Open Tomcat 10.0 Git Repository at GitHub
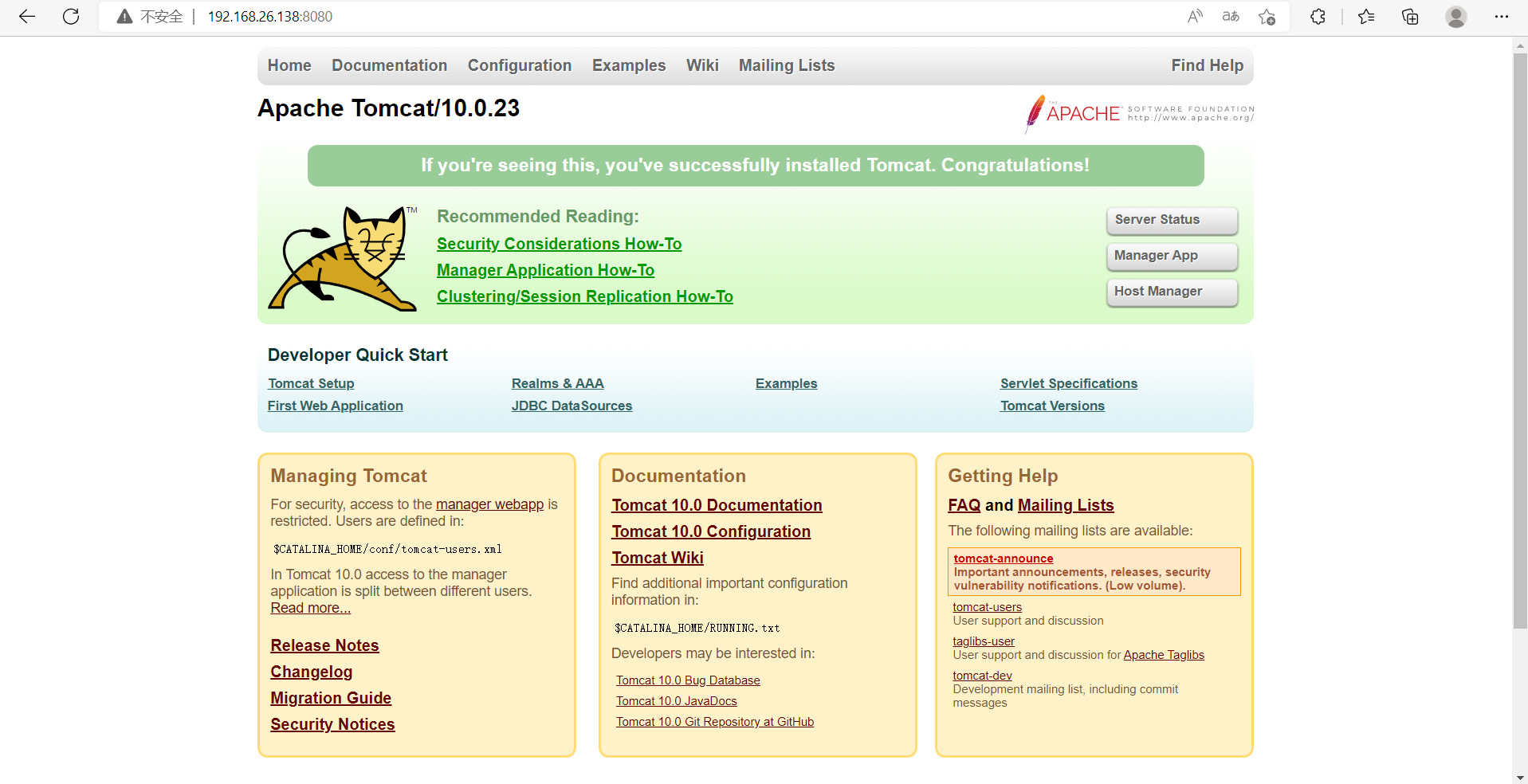The width and height of the screenshot is (1528, 784). [x=715, y=722]
